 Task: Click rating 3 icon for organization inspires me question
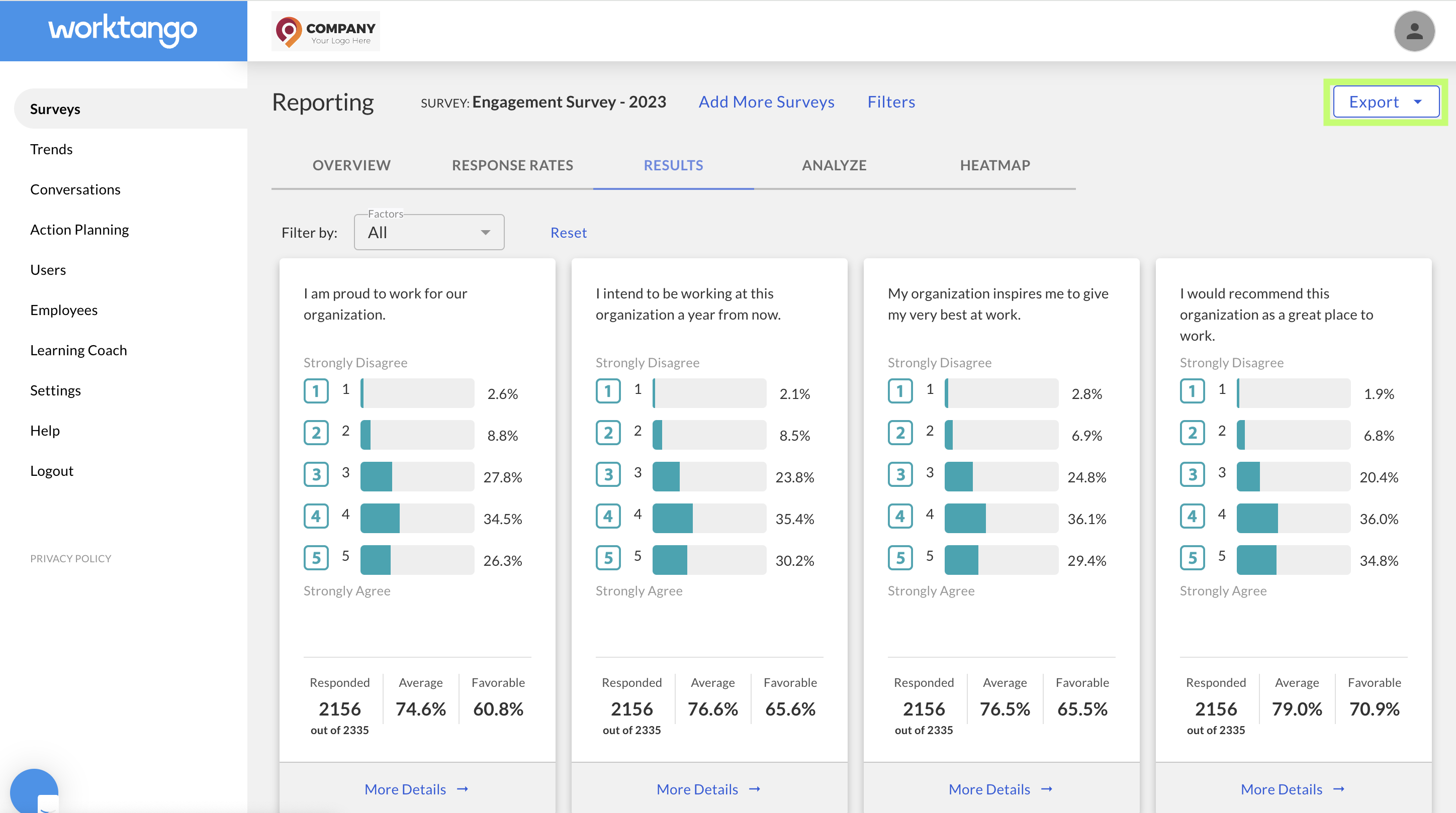(900, 474)
